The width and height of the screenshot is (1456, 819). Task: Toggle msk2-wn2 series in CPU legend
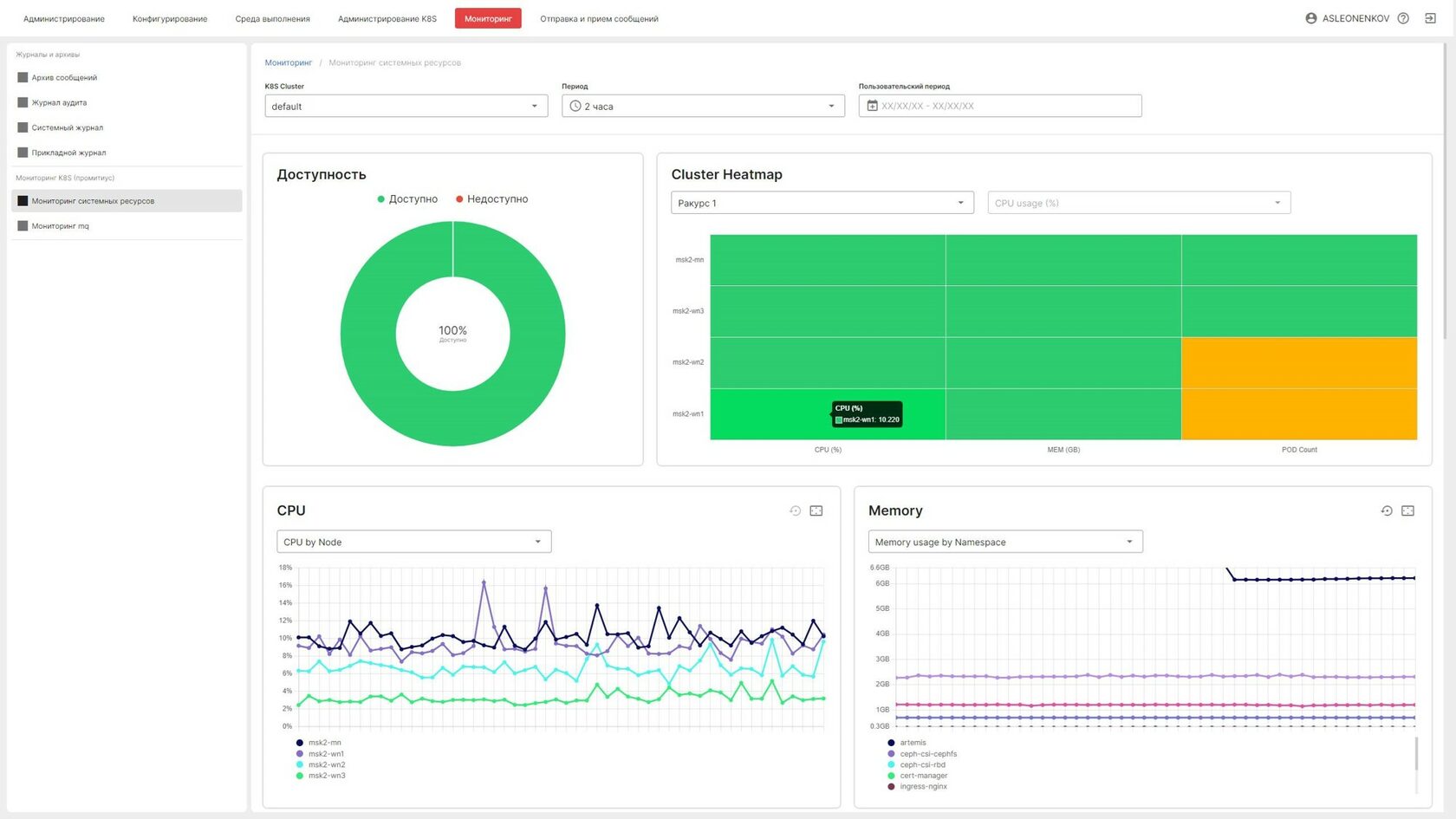[321, 764]
